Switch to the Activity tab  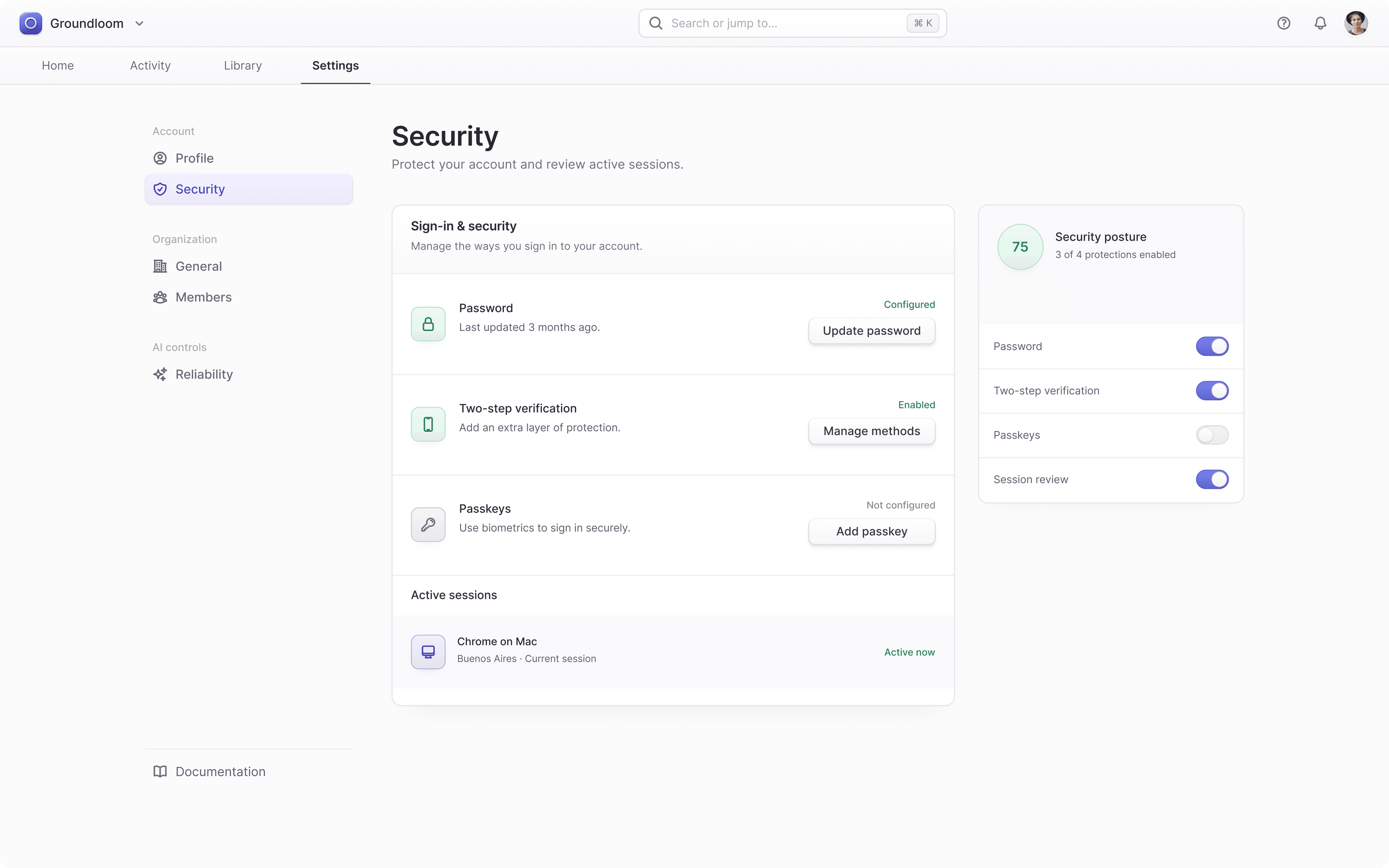click(150, 65)
